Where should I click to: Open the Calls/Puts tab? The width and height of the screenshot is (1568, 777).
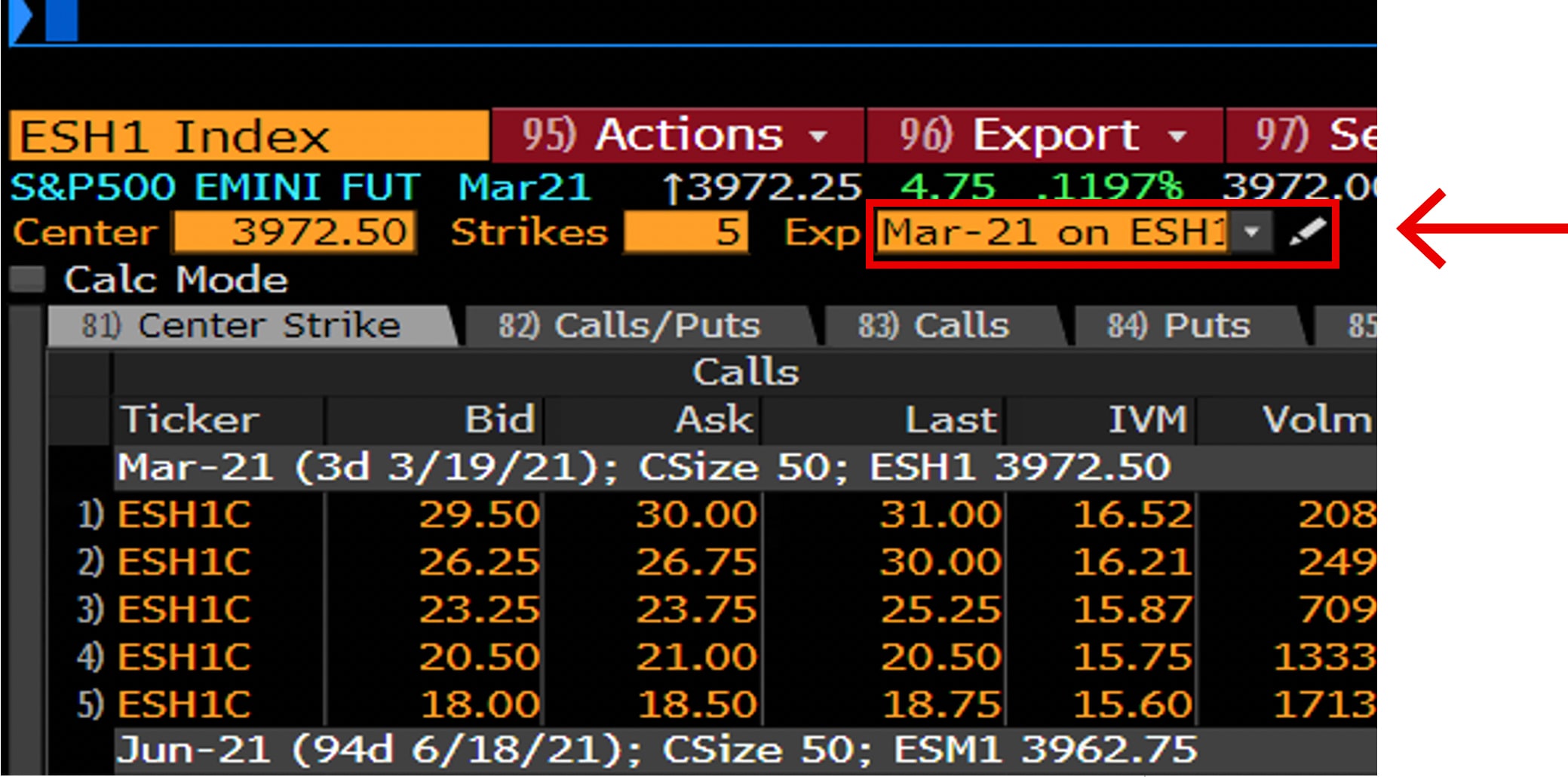pyautogui.click(x=638, y=326)
